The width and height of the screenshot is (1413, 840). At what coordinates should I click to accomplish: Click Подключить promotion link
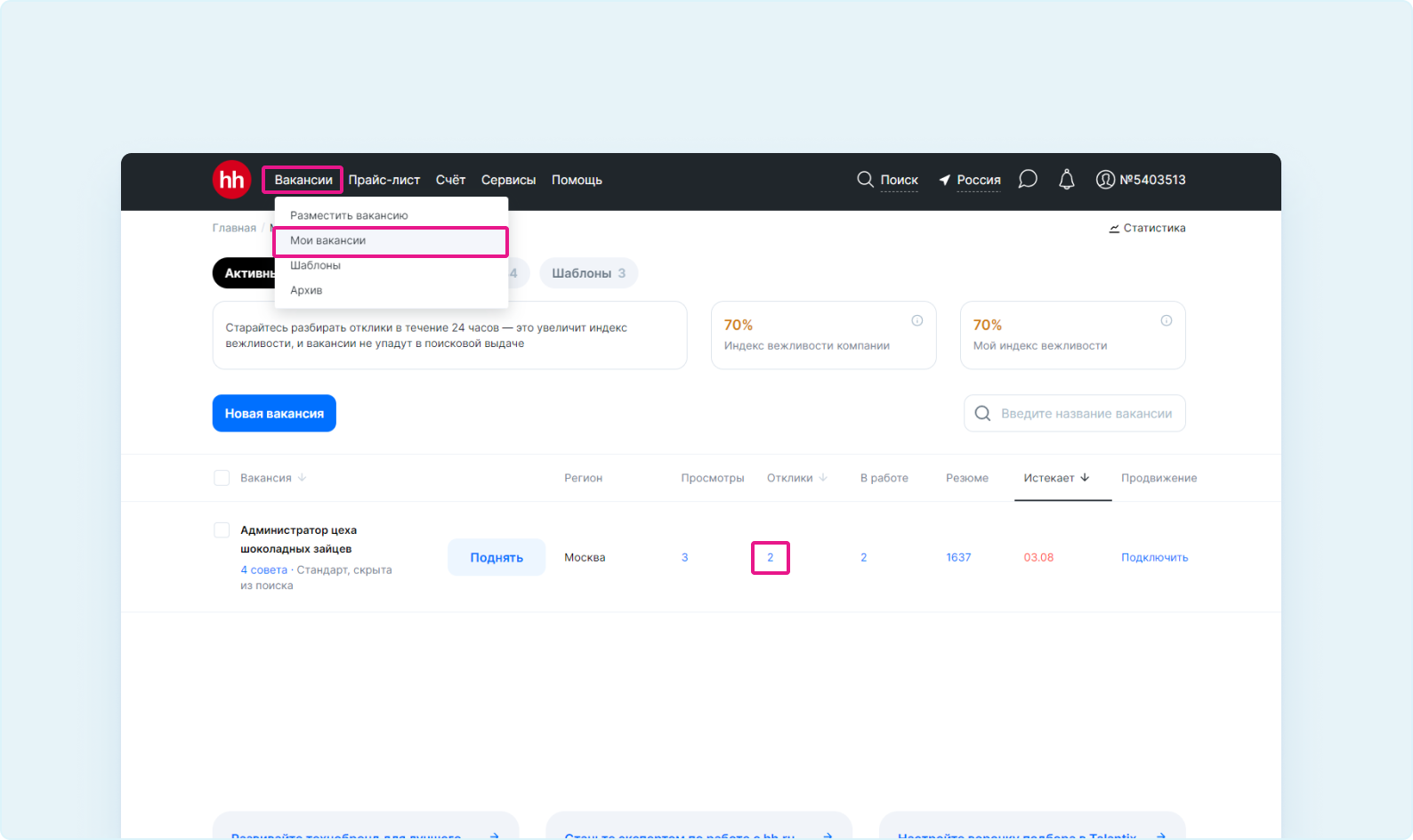coord(1154,558)
